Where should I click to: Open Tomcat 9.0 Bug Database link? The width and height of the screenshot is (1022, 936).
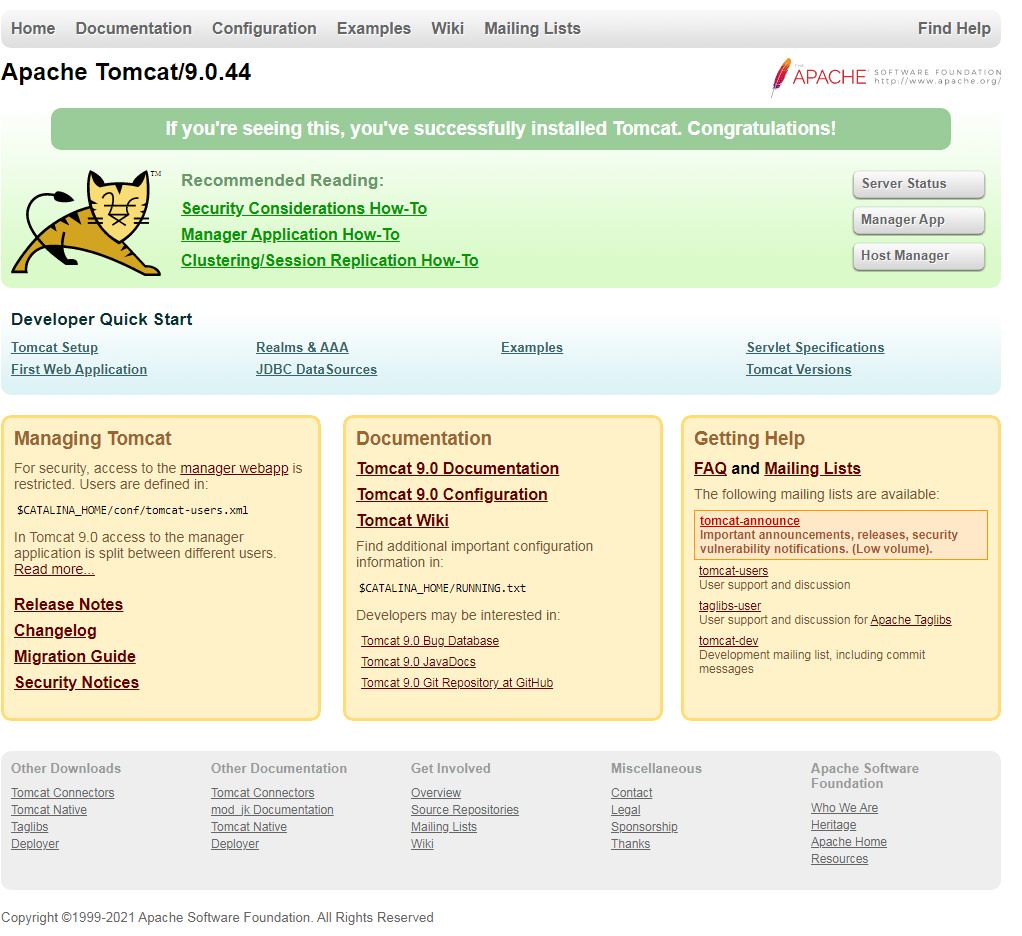(430, 641)
